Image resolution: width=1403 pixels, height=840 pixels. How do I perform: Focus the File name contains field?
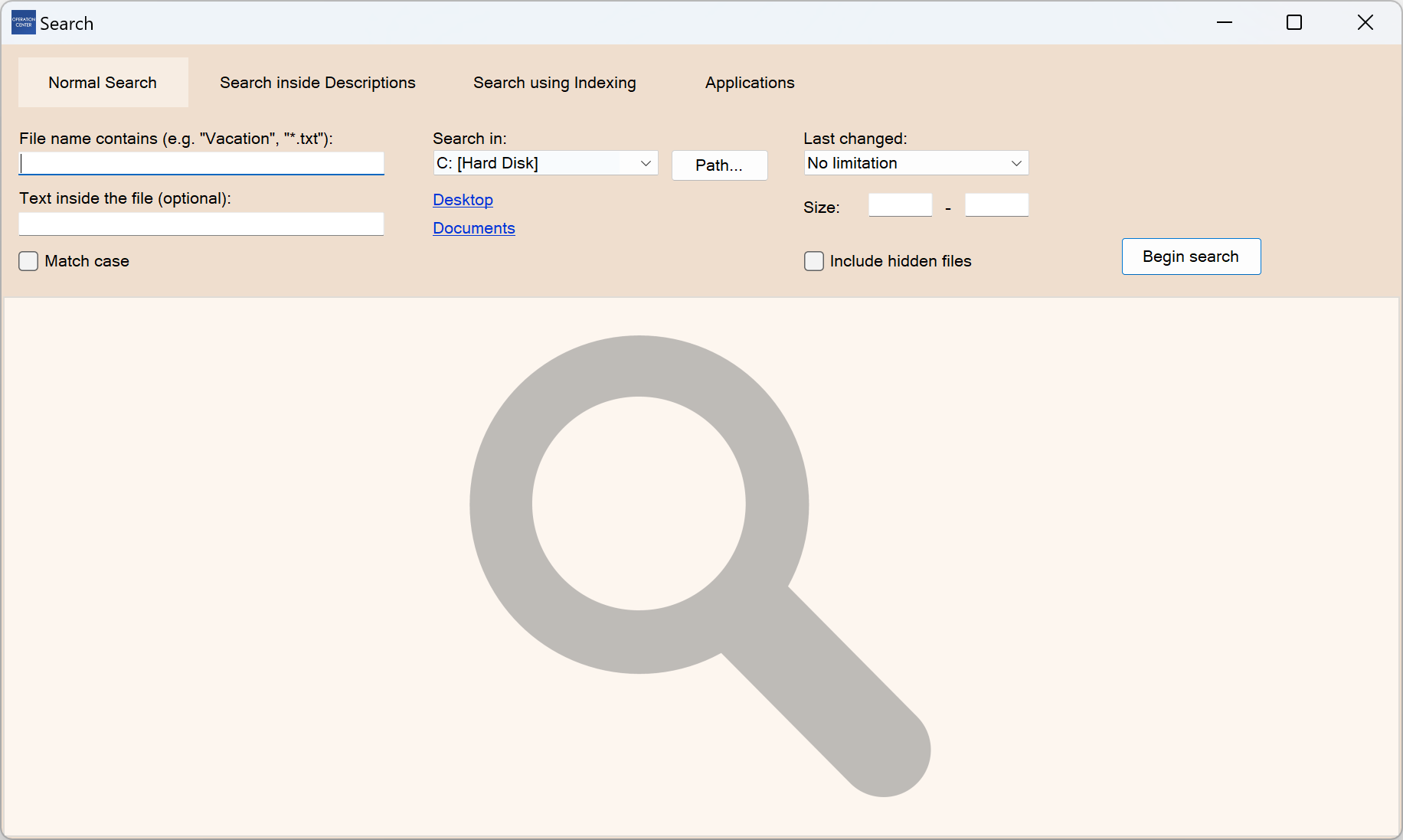click(x=201, y=163)
